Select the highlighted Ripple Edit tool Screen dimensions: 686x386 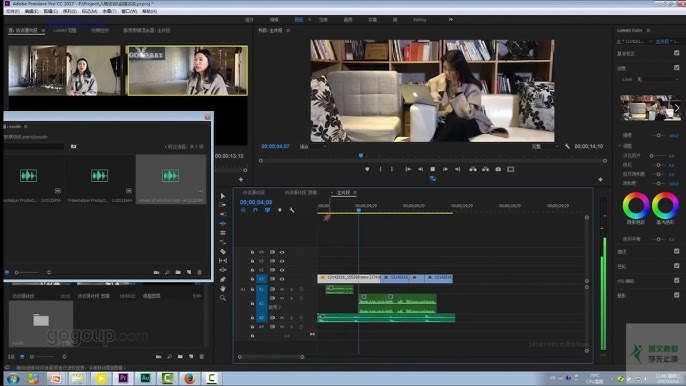point(223,223)
